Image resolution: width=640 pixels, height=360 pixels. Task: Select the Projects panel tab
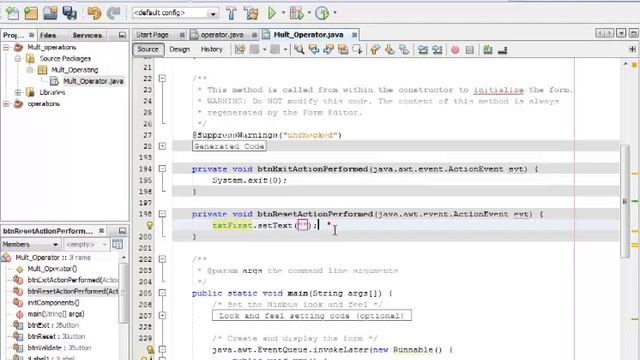[x=13, y=36]
